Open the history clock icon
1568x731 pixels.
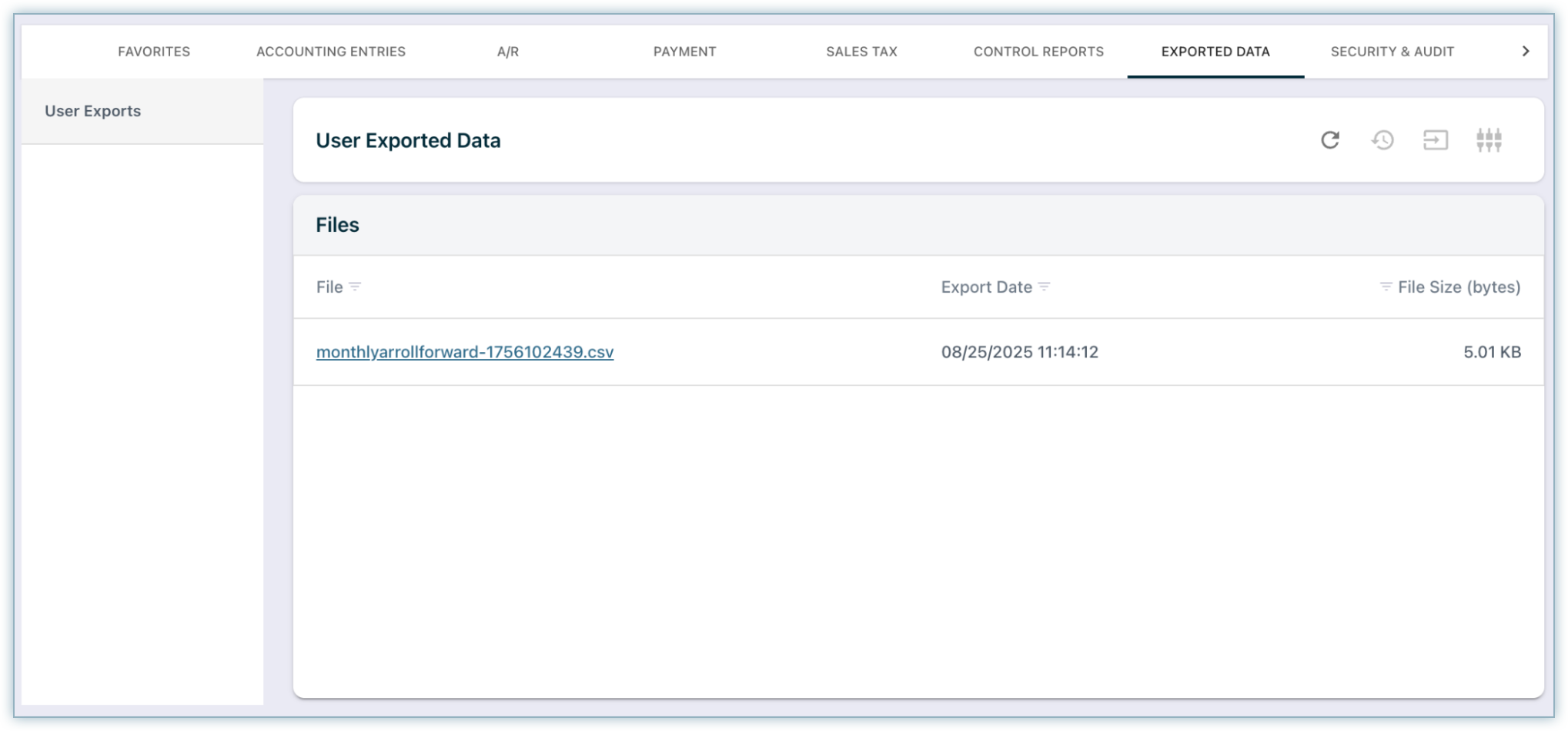pyautogui.click(x=1382, y=140)
